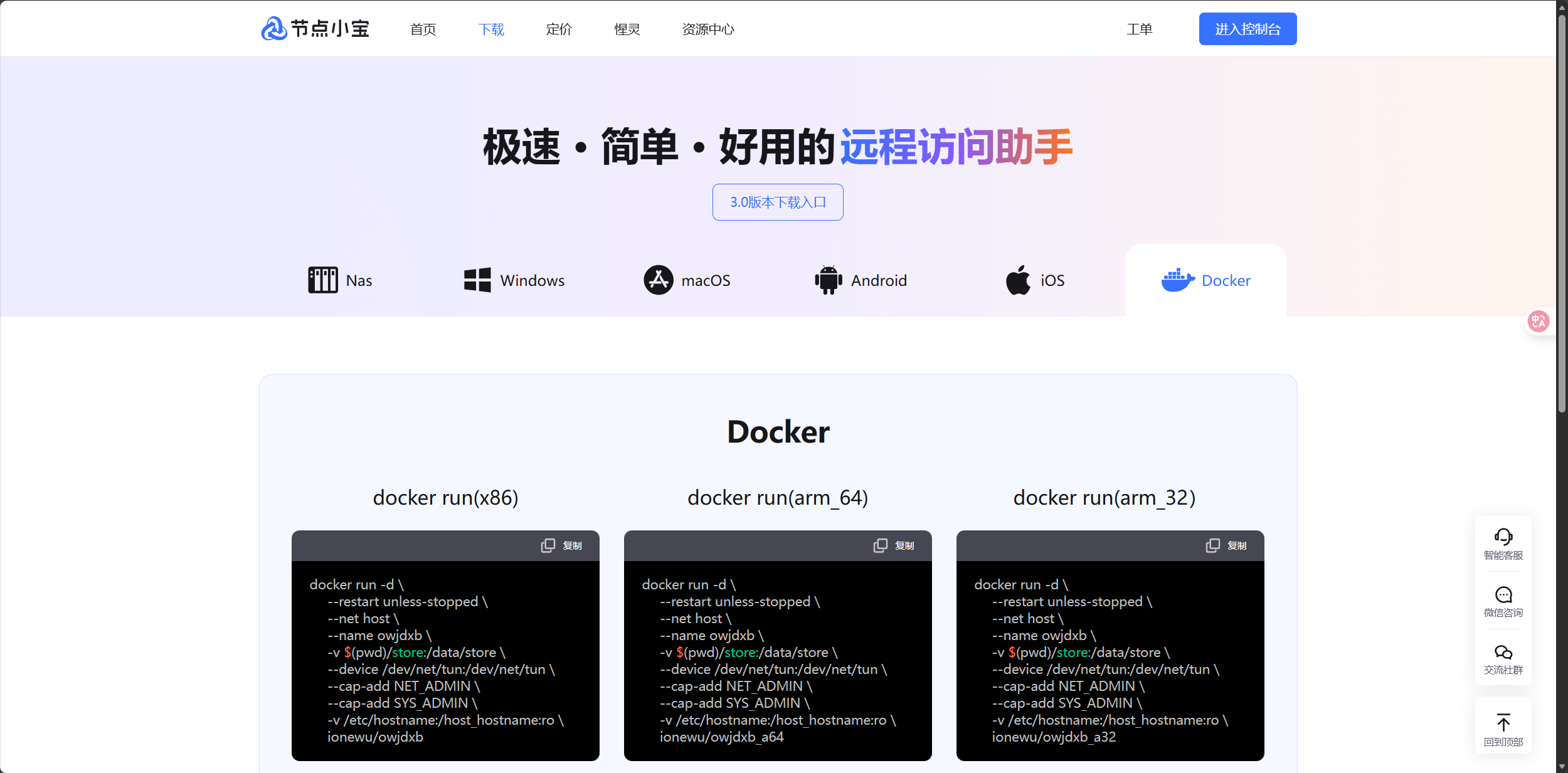Viewport: 1568px width, 773px height.
Task: Open the 首页 nav menu item
Action: [x=423, y=29]
